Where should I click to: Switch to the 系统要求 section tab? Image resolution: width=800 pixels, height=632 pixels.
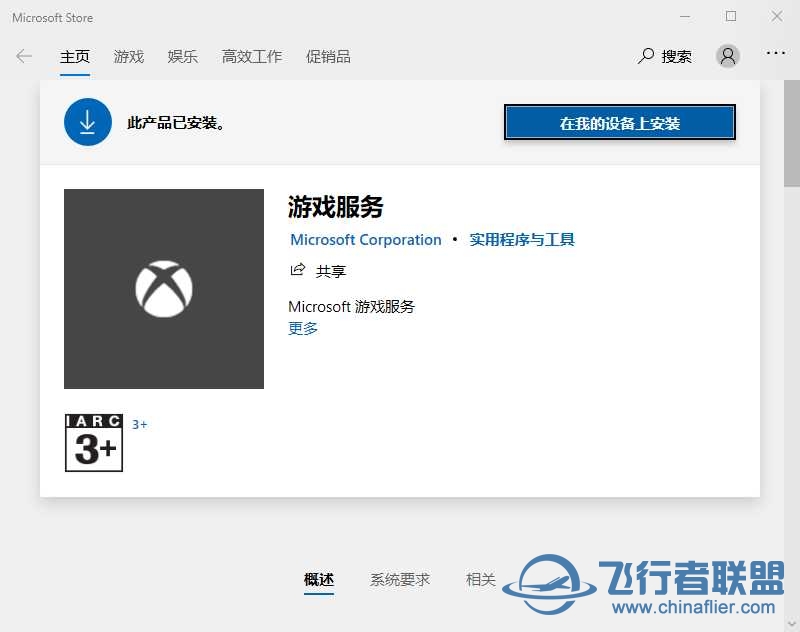[400, 580]
